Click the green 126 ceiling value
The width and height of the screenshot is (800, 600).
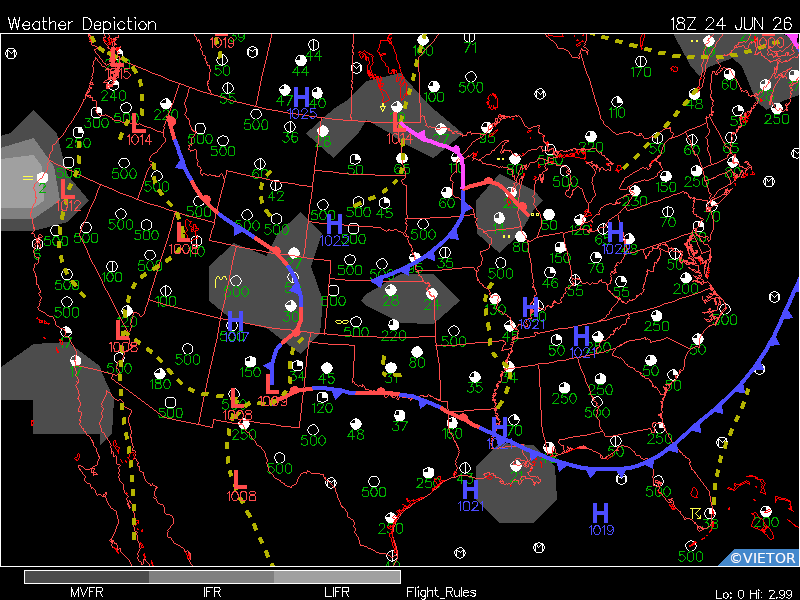[580, 231]
